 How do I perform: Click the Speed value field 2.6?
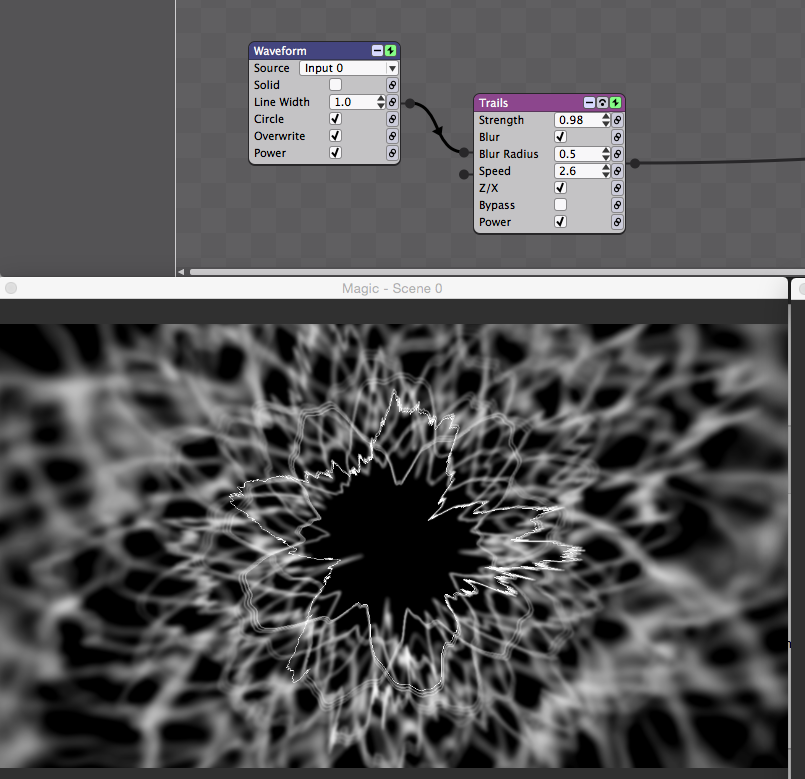tap(578, 170)
